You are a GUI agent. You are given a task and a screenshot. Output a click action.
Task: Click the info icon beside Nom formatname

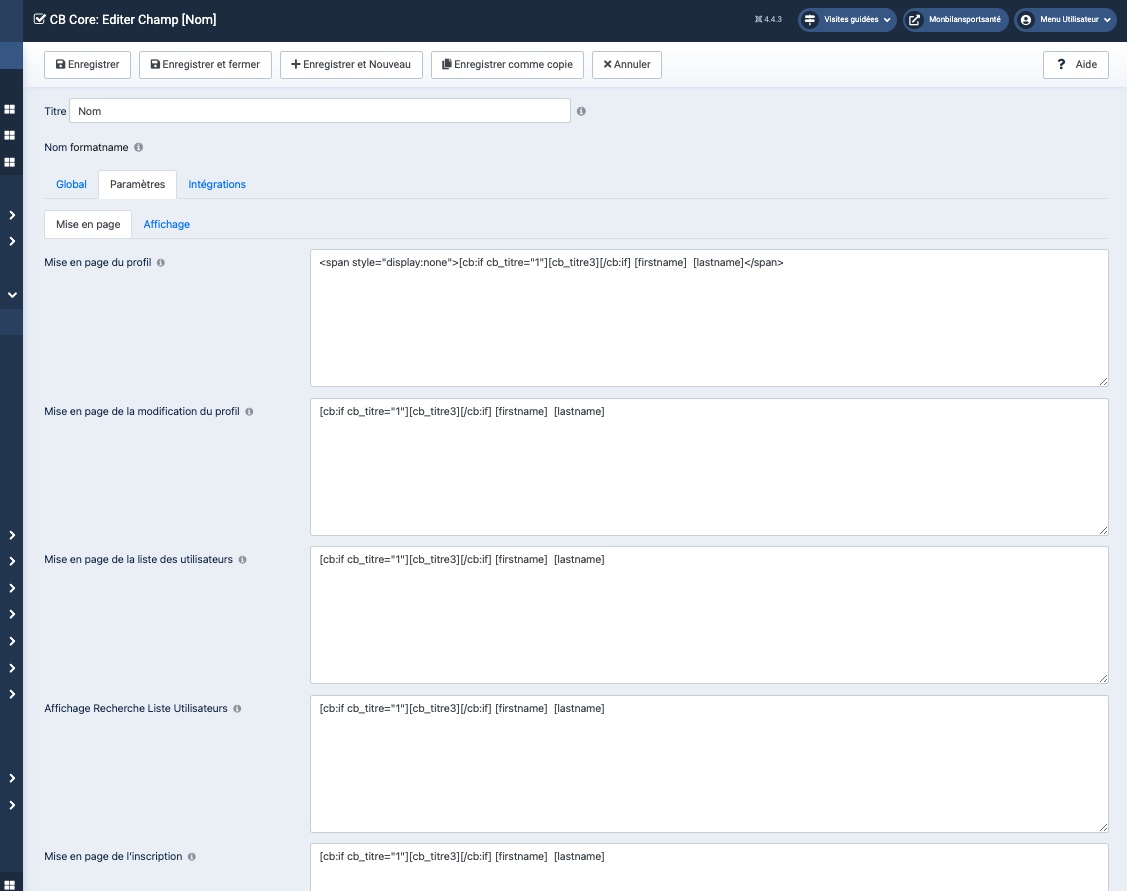tap(138, 147)
